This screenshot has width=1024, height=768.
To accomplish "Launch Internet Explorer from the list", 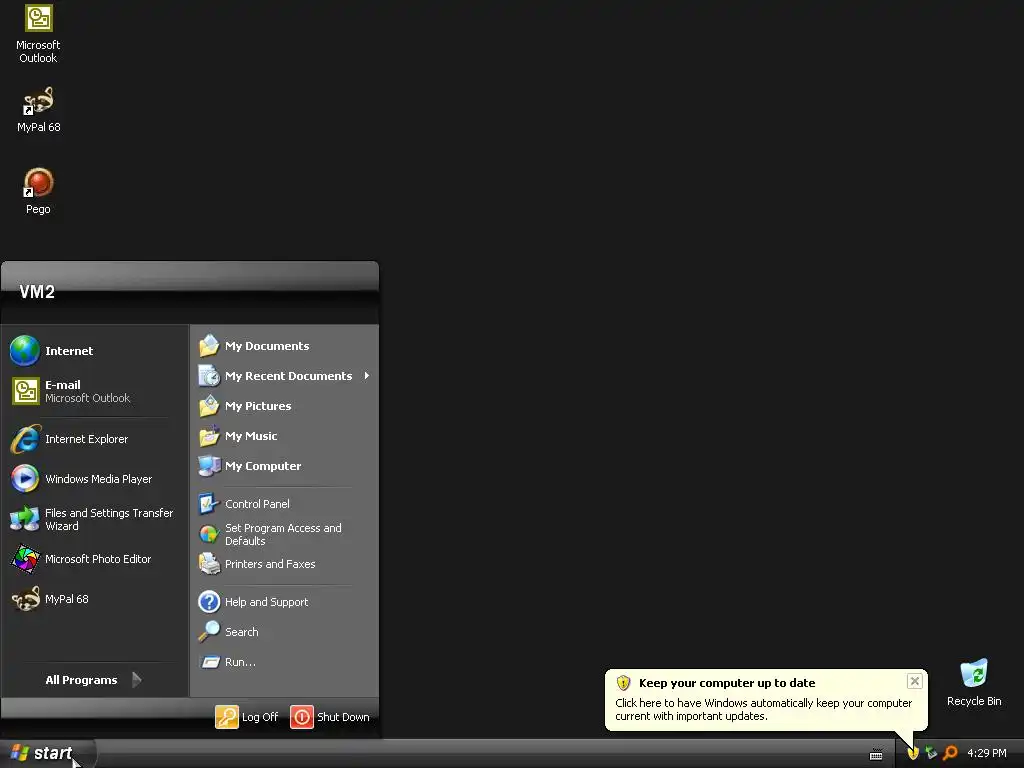I will pyautogui.click(x=95, y=439).
